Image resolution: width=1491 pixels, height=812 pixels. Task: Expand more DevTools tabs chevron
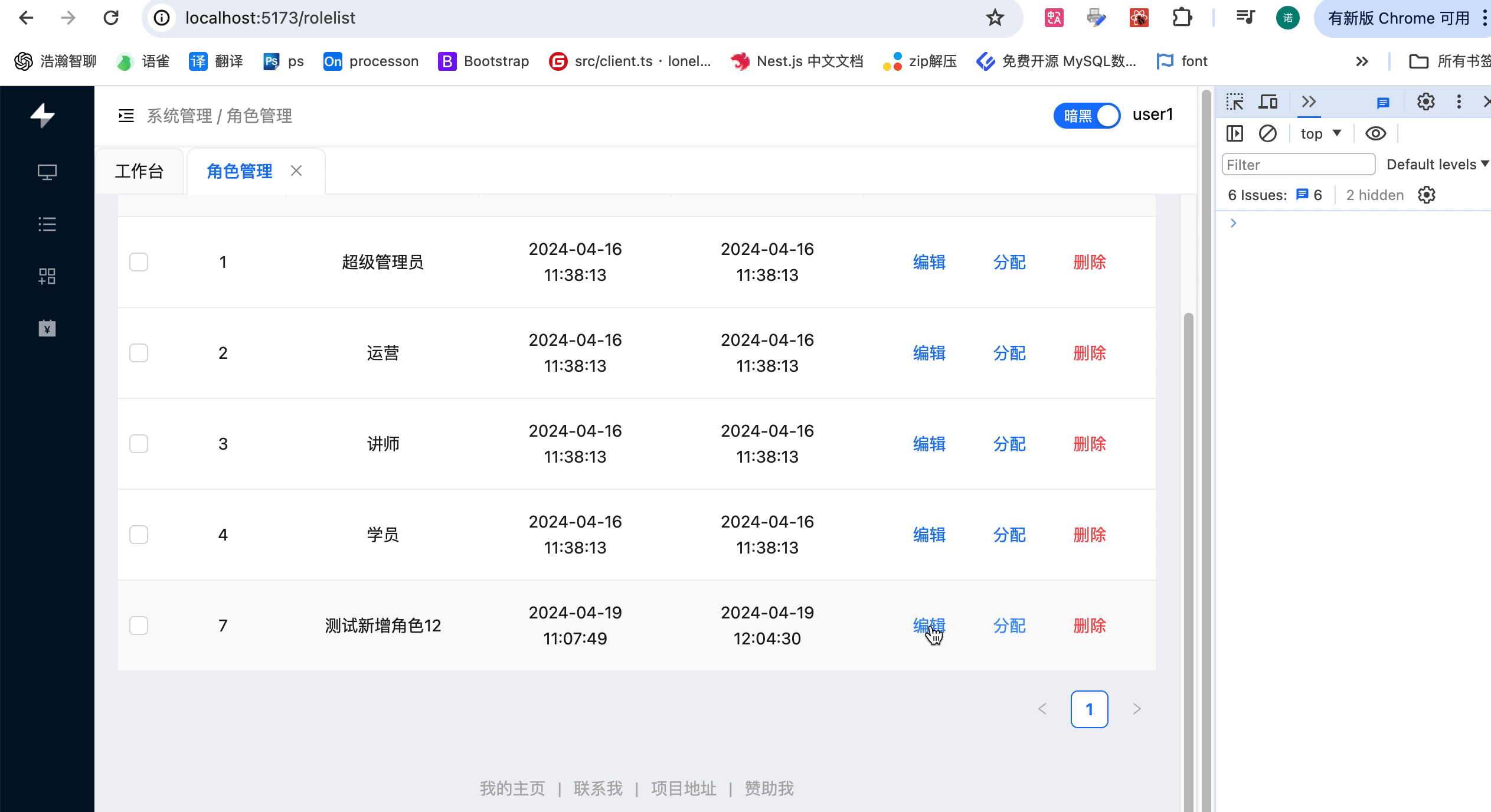(x=1309, y=102)
